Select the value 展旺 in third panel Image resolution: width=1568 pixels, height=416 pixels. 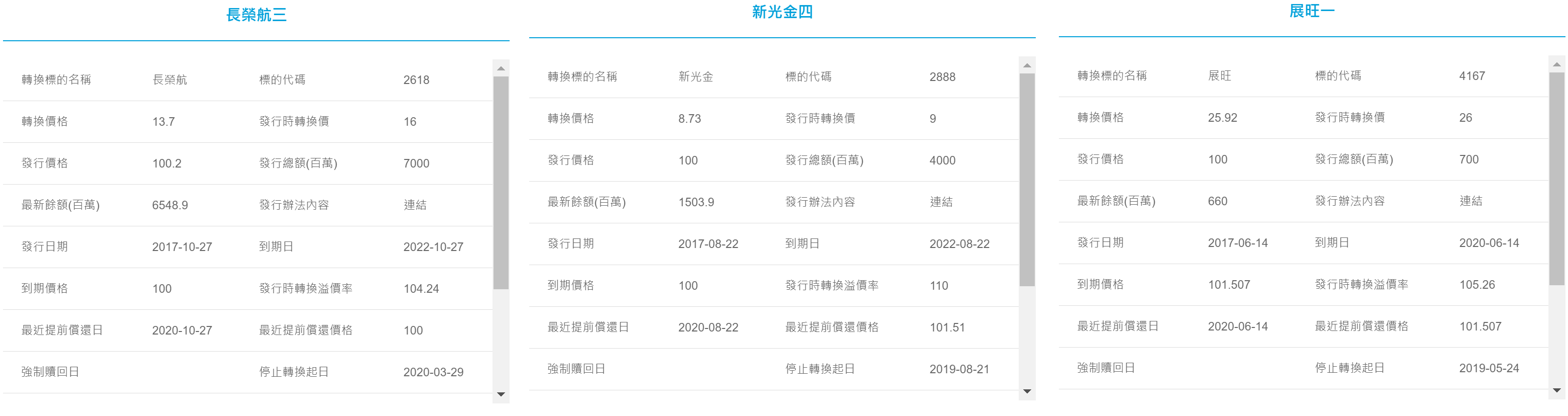[x=1219, y=75]
